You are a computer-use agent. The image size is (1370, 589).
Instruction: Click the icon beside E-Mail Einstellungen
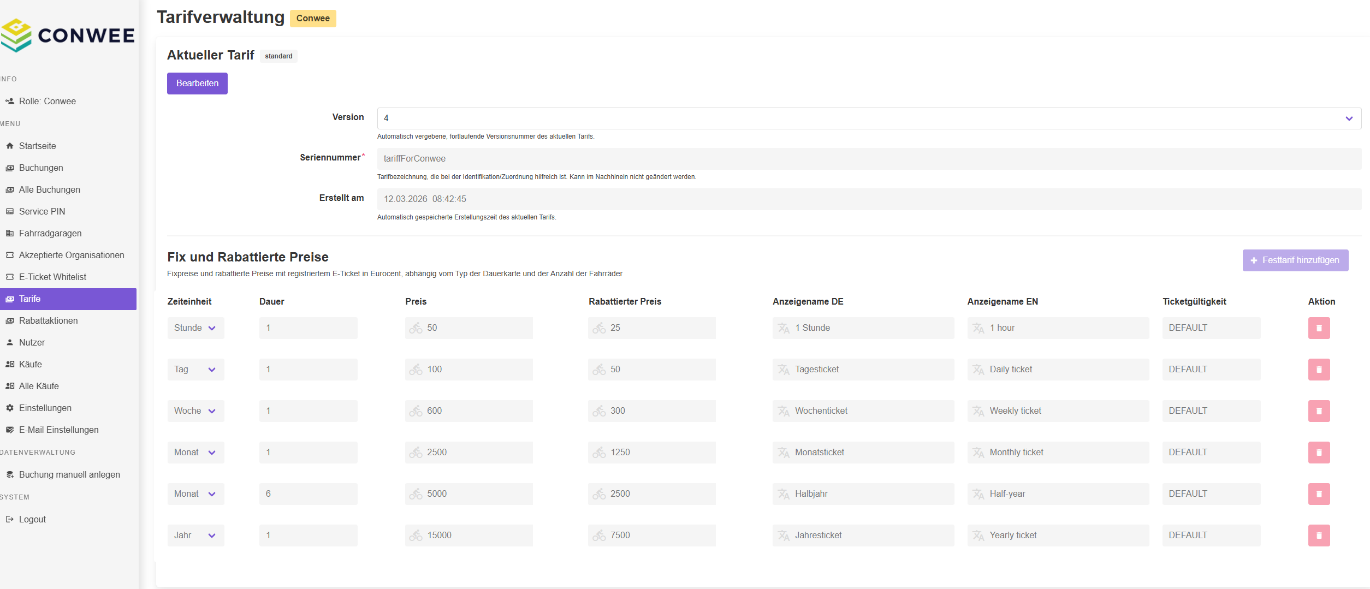(10, 430)
